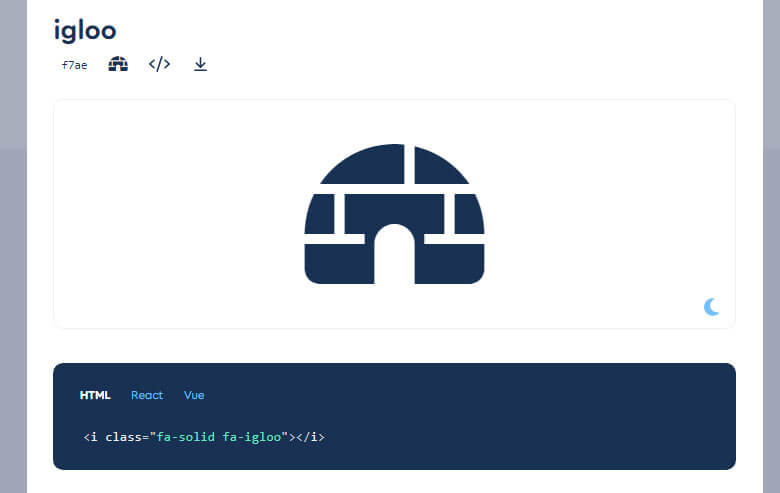
Task: Copy the f7ae unicode value
Action: pos(74,65)
